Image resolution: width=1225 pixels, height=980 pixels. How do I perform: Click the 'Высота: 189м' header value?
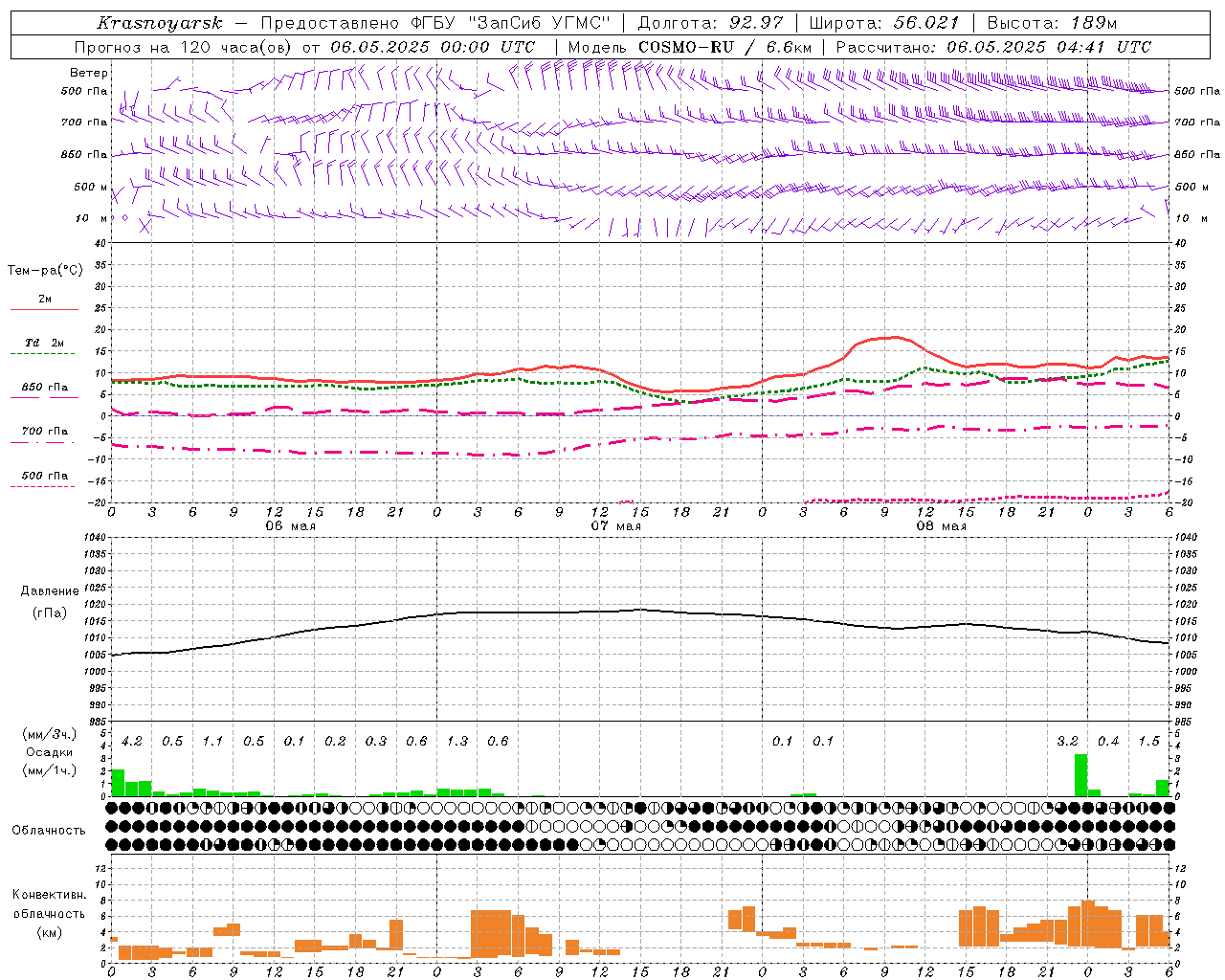(x=1052, y=23)
